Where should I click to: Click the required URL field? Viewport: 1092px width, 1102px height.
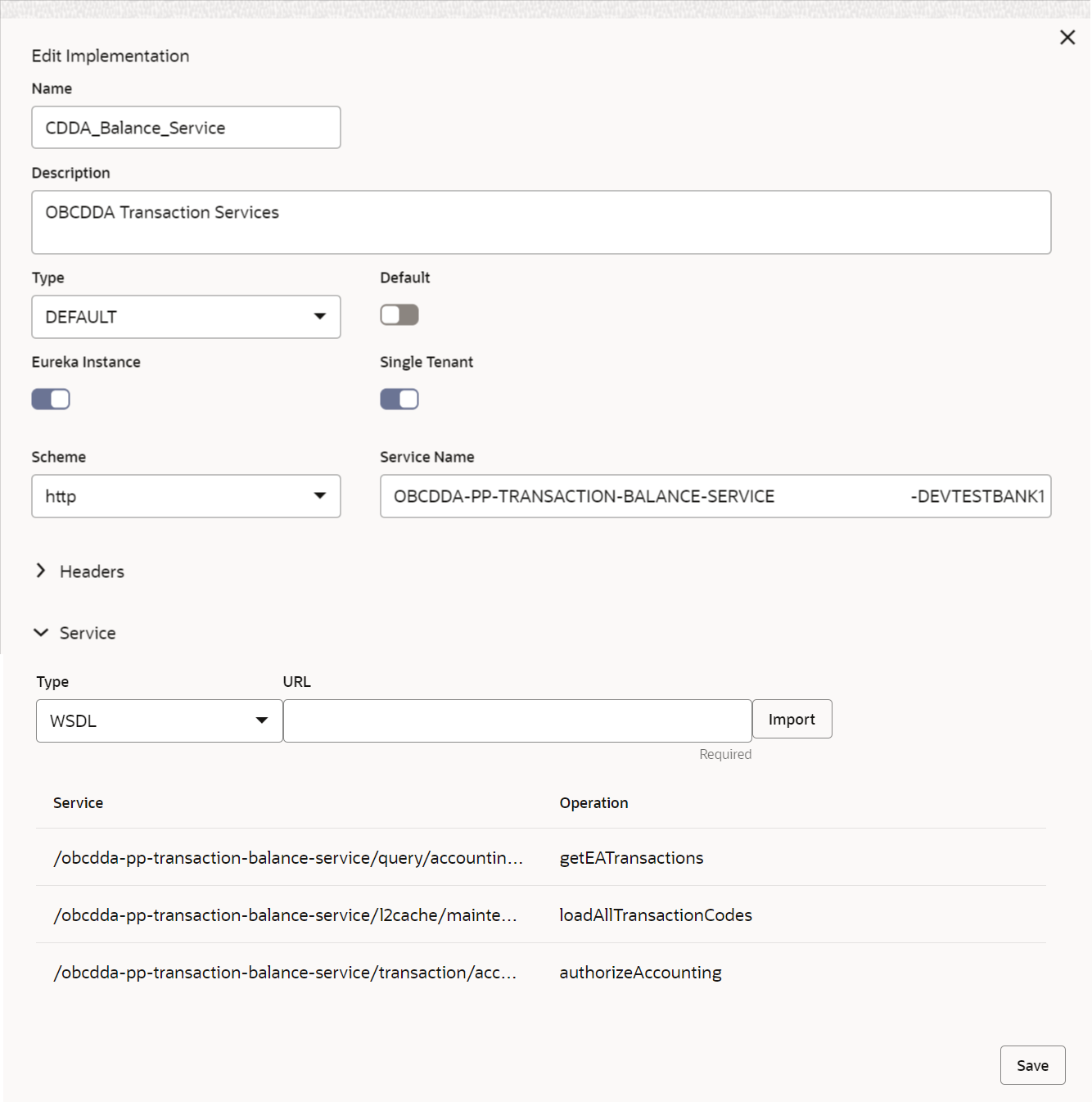pyautogui.click(x=517, y=720)
